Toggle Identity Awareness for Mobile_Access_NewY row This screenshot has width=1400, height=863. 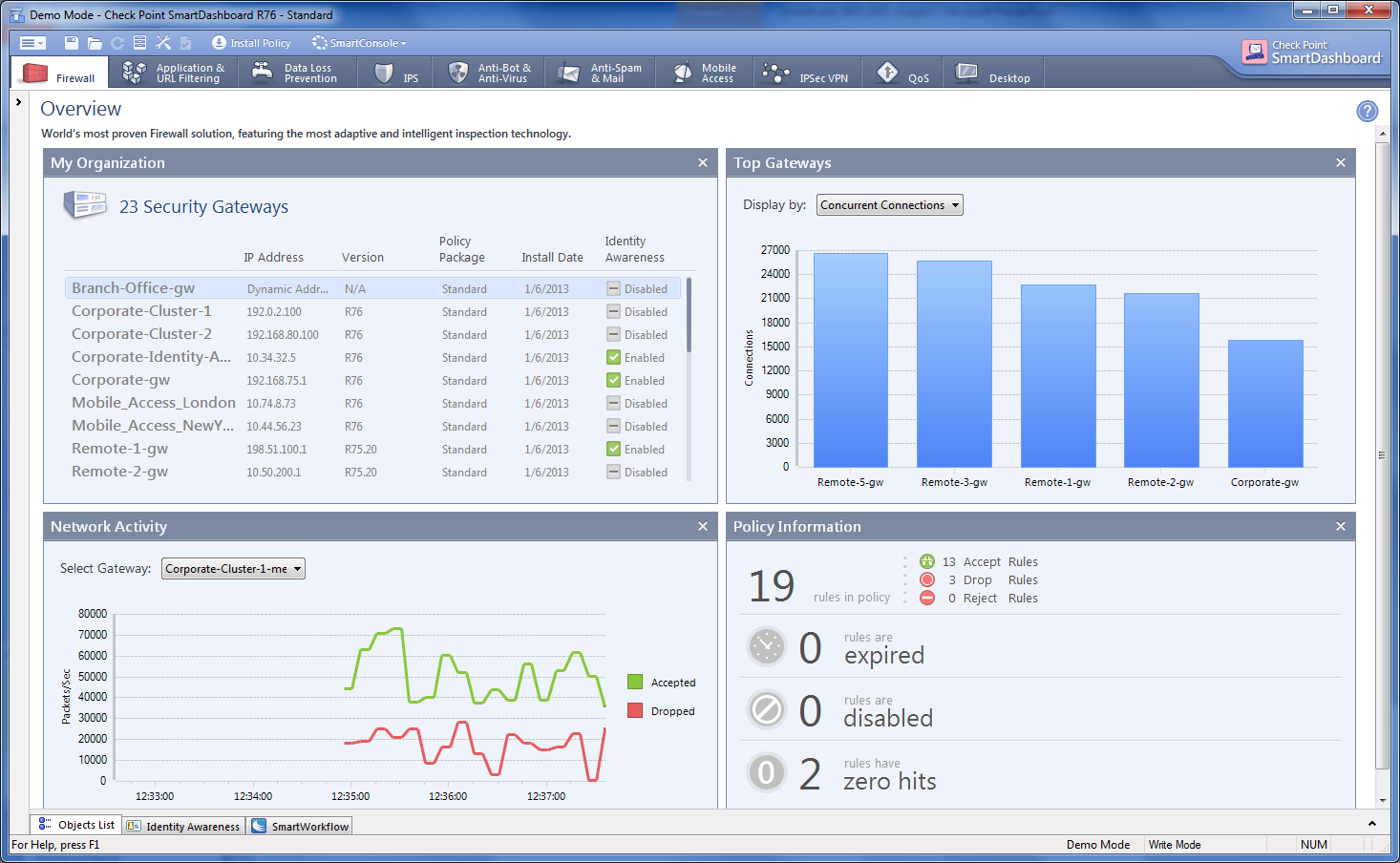614,426
